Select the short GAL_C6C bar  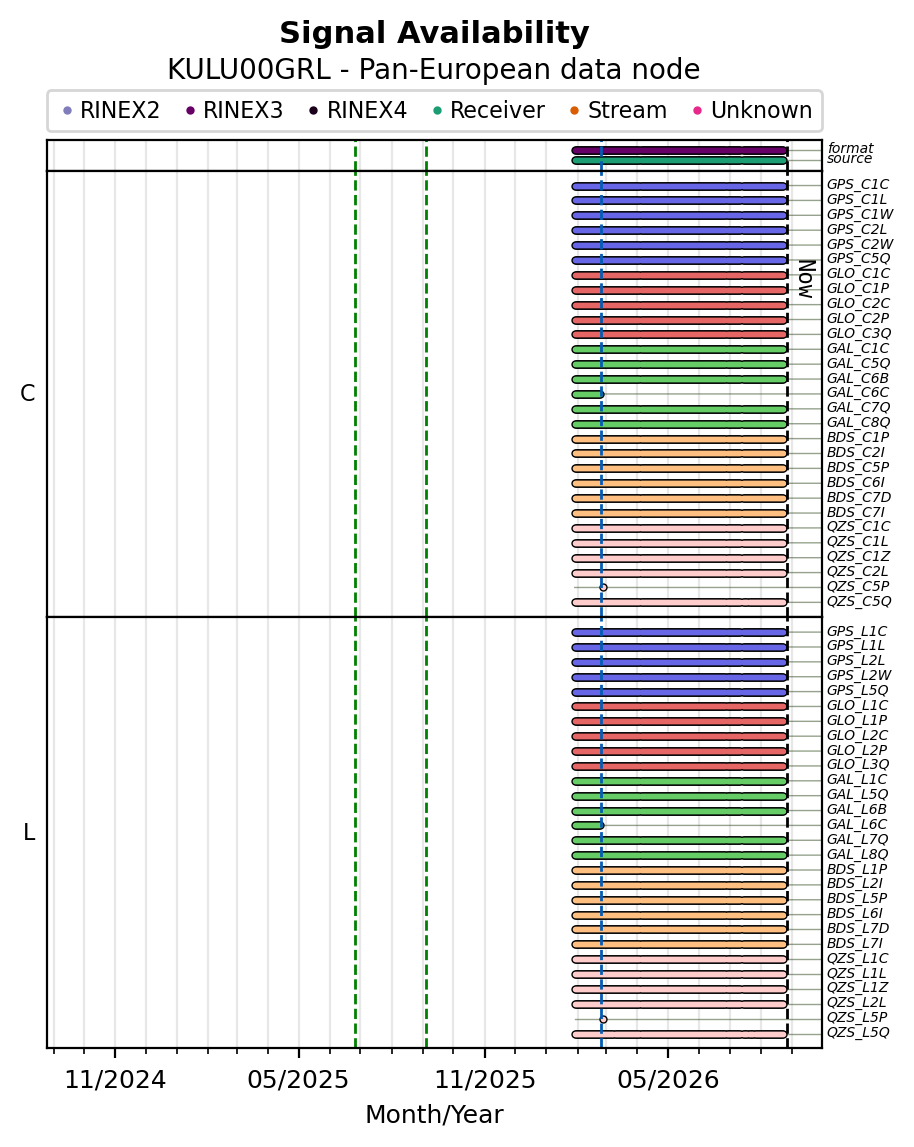click(x=588, y=394)
